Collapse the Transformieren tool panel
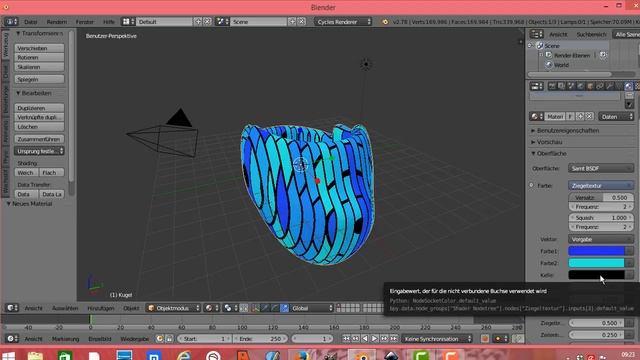 (x=39, y=33)
